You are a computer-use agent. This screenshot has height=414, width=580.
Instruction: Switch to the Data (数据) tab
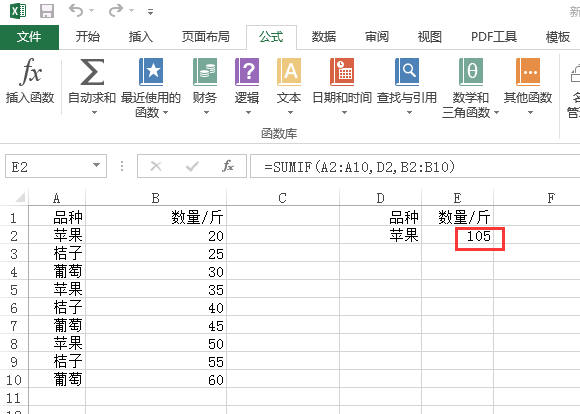(x=324, y=37)
